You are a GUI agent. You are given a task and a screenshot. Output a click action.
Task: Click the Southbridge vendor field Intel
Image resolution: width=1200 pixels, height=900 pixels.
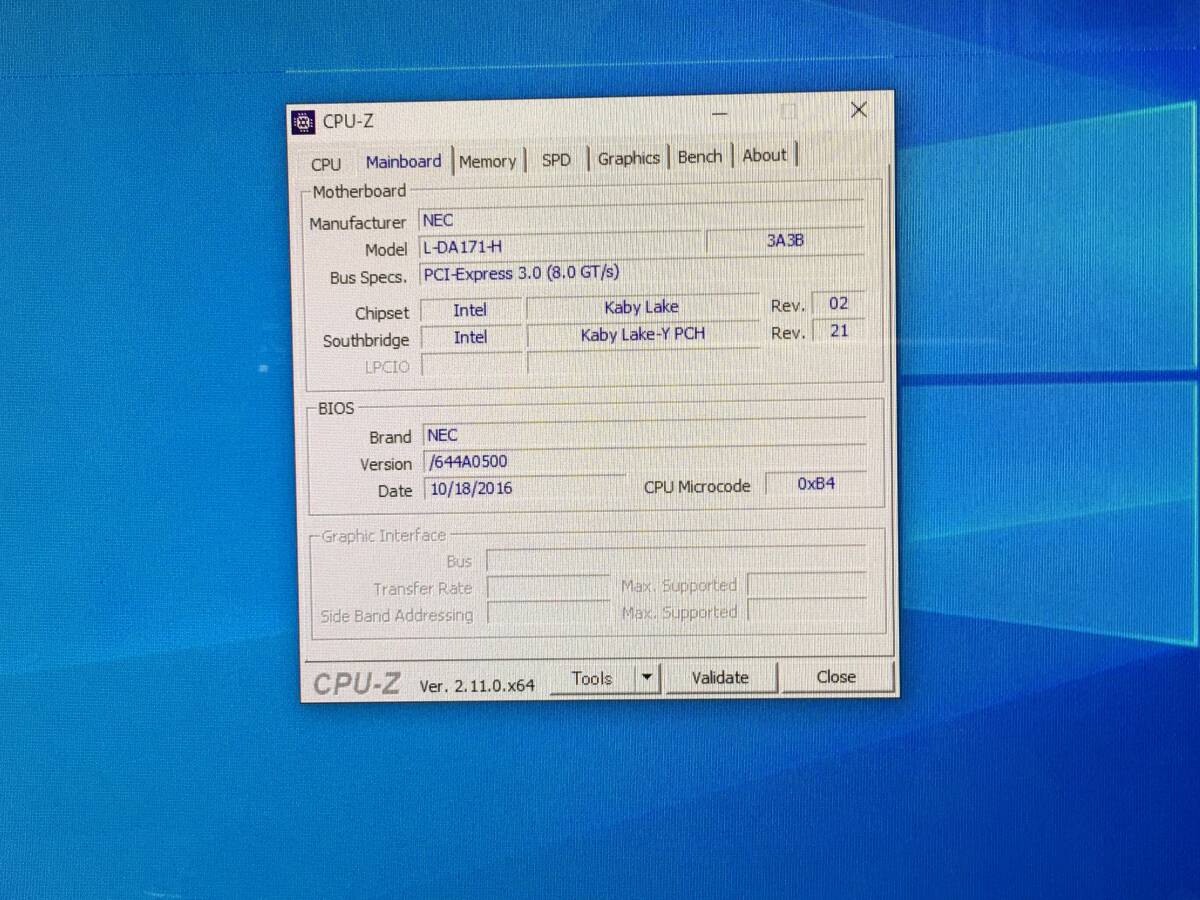click(471, 338)
